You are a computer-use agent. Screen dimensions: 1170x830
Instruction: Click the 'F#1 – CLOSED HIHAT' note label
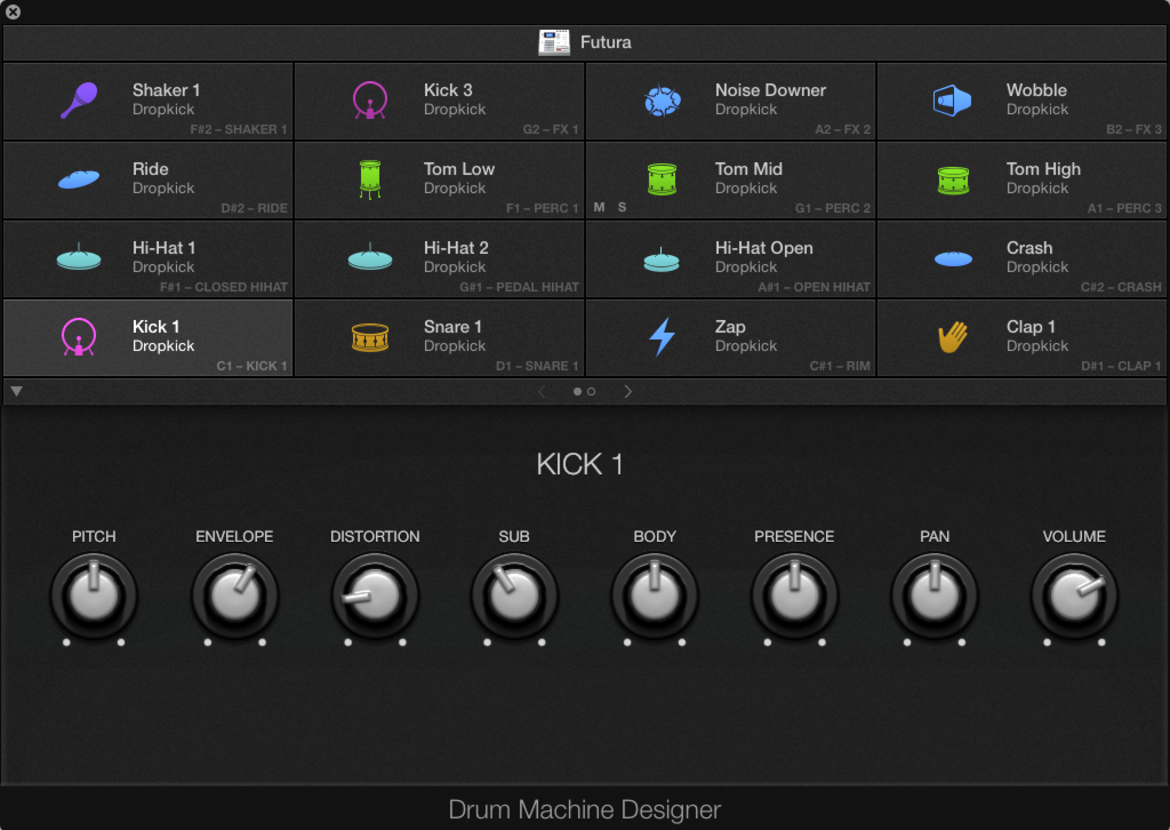(x=224, y=287)
